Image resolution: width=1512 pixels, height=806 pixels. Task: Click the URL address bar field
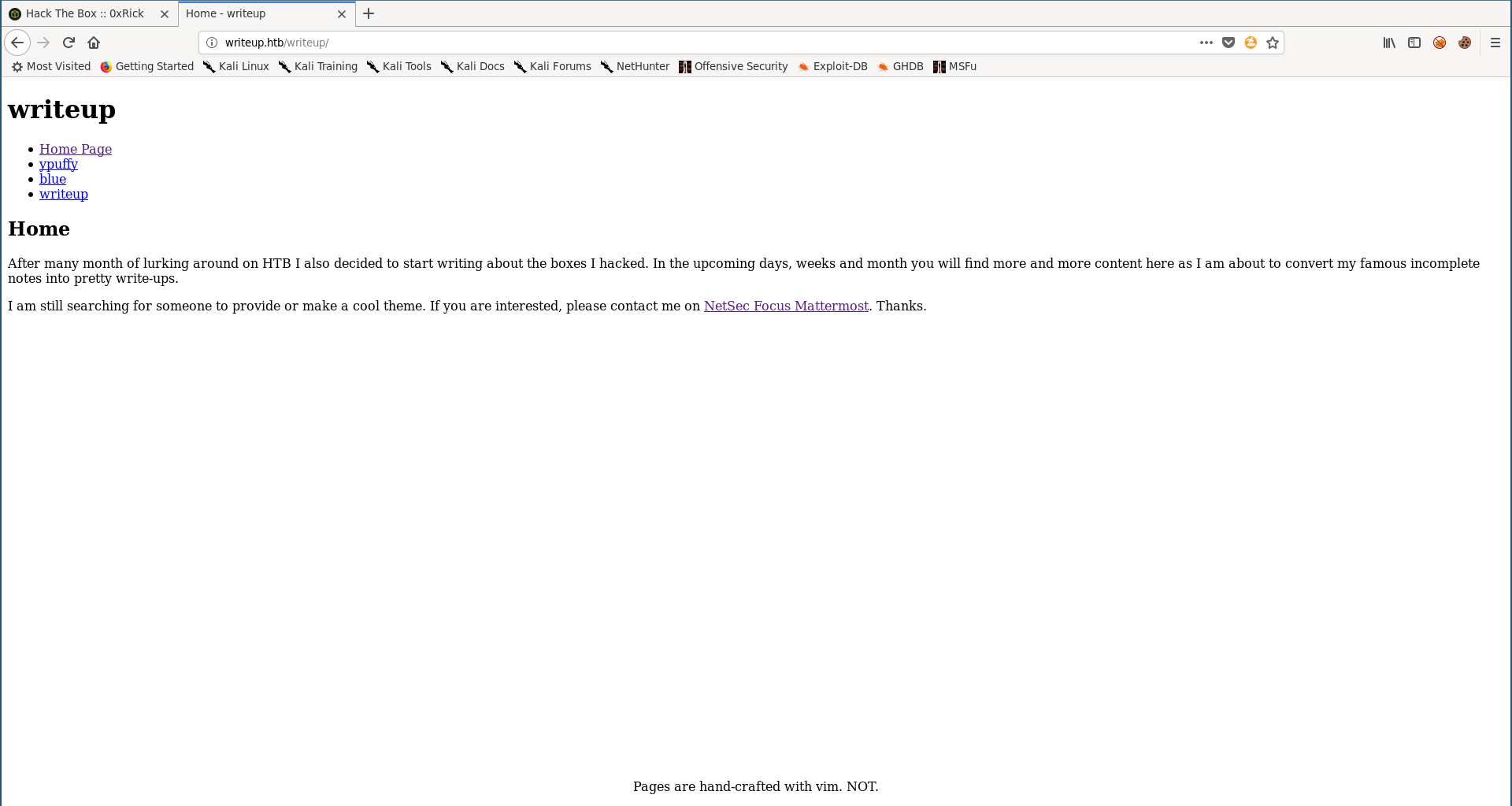coord(709,43)
